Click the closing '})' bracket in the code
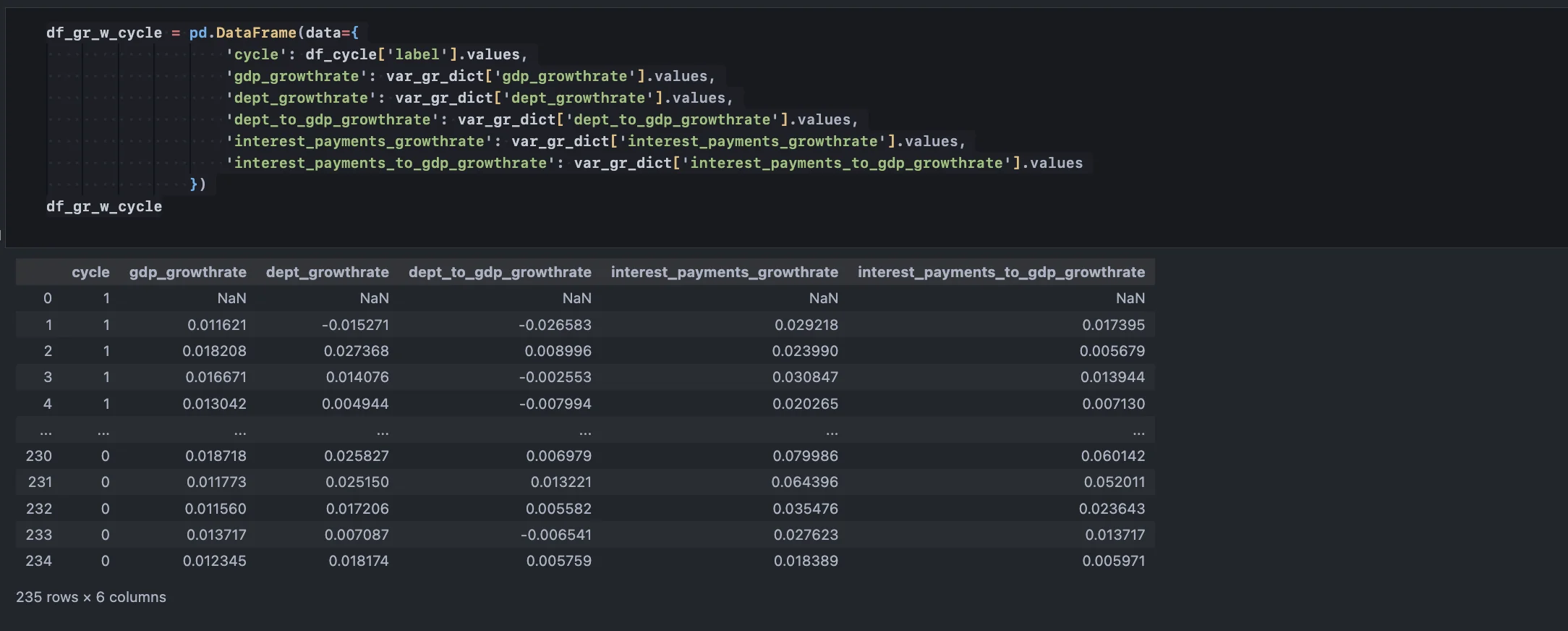This screenshot has height=631, width=1568. point(197,185)
